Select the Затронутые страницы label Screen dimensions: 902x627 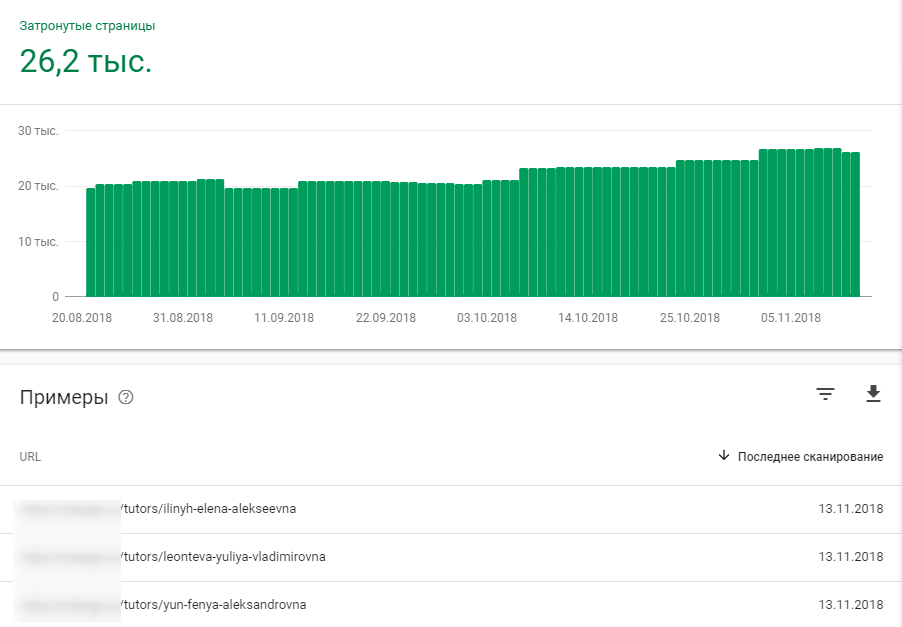coord(87,26)
